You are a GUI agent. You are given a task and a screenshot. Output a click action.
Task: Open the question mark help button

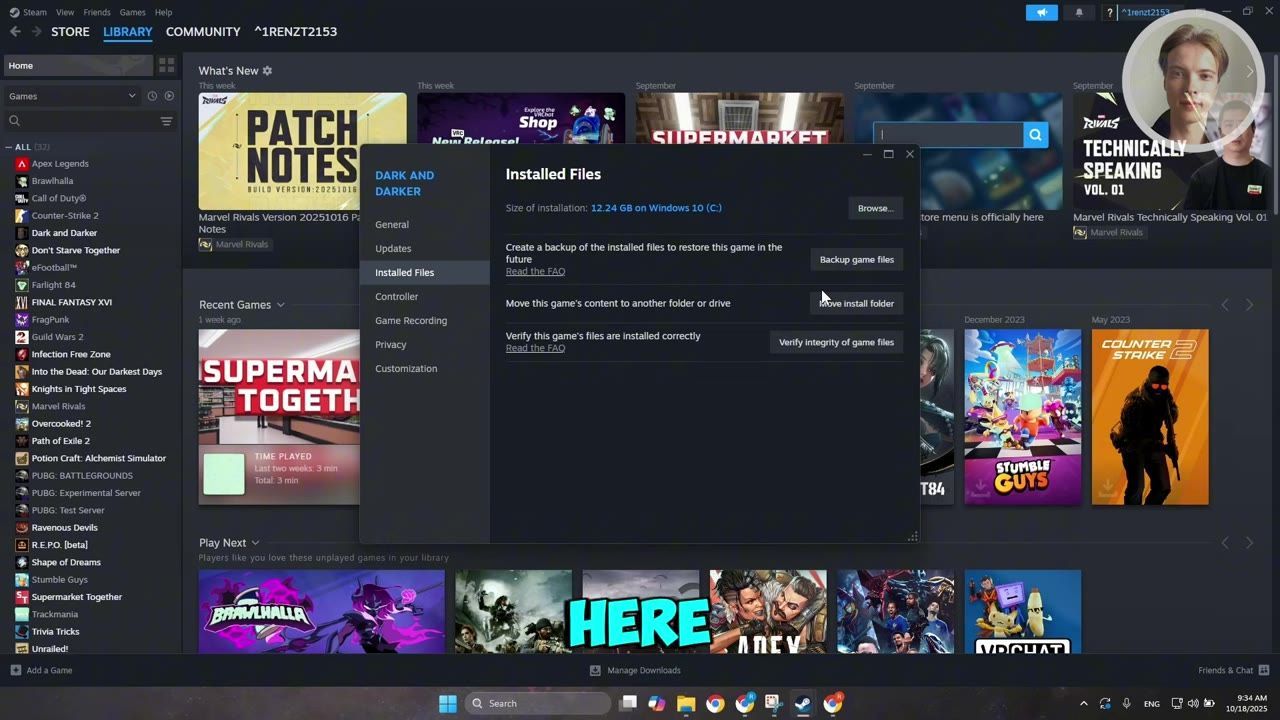[1109, 12]
